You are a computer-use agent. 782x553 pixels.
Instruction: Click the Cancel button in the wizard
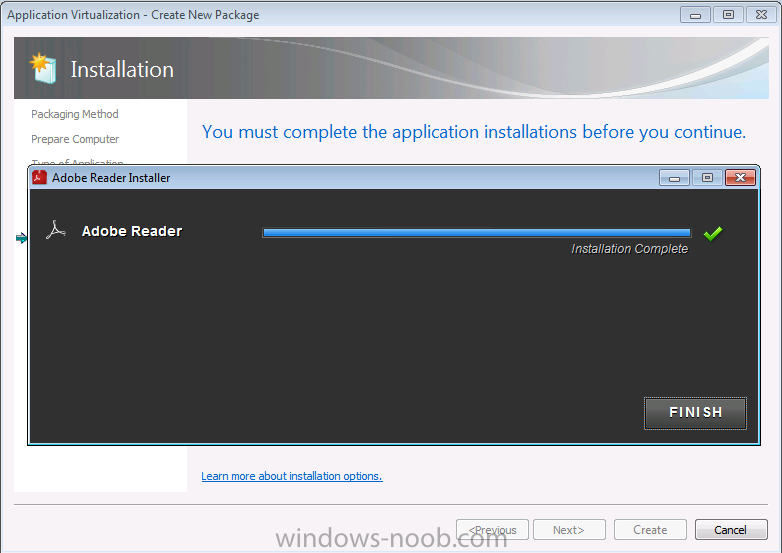(x=731, y=530)
